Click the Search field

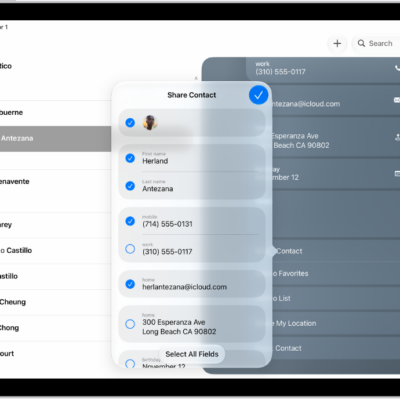(376, 43)
